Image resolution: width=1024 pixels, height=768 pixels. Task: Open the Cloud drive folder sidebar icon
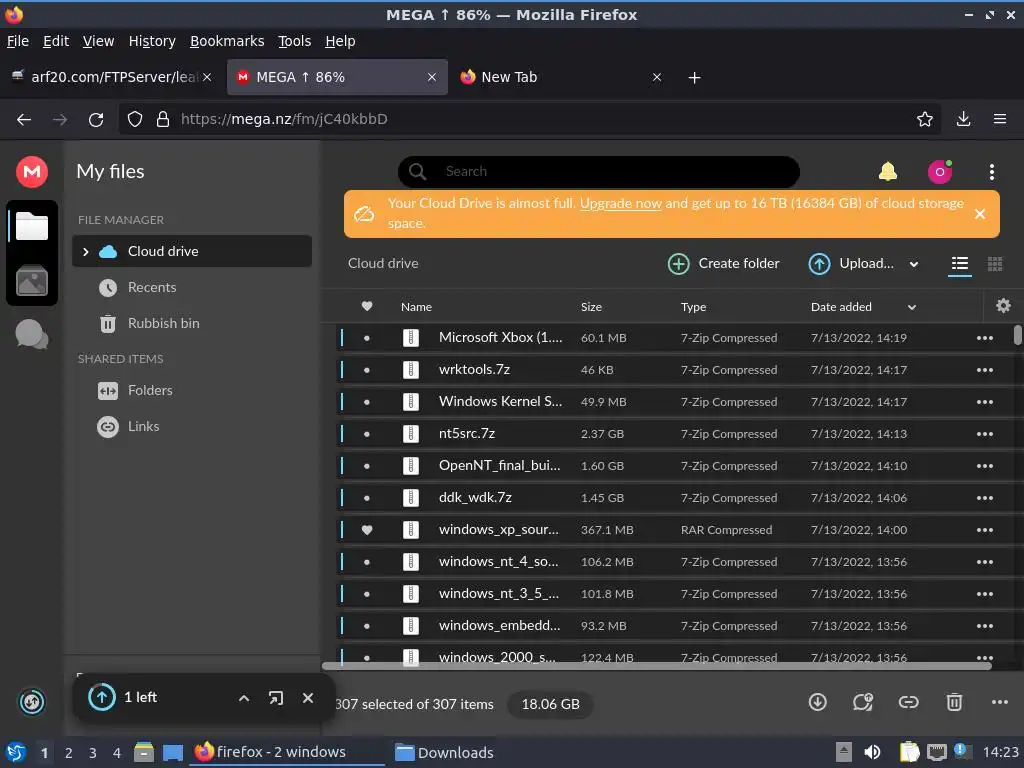click(x=31, y=226)
